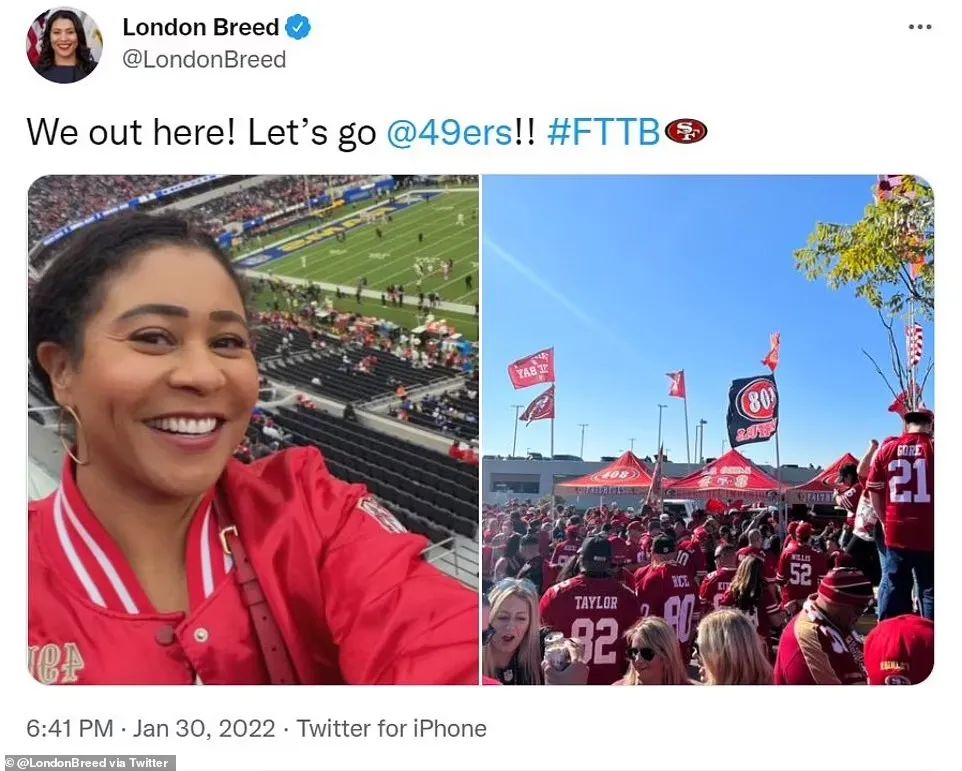
Task: Open the tailgate crowd photo
Action: [x=708, y=430]
